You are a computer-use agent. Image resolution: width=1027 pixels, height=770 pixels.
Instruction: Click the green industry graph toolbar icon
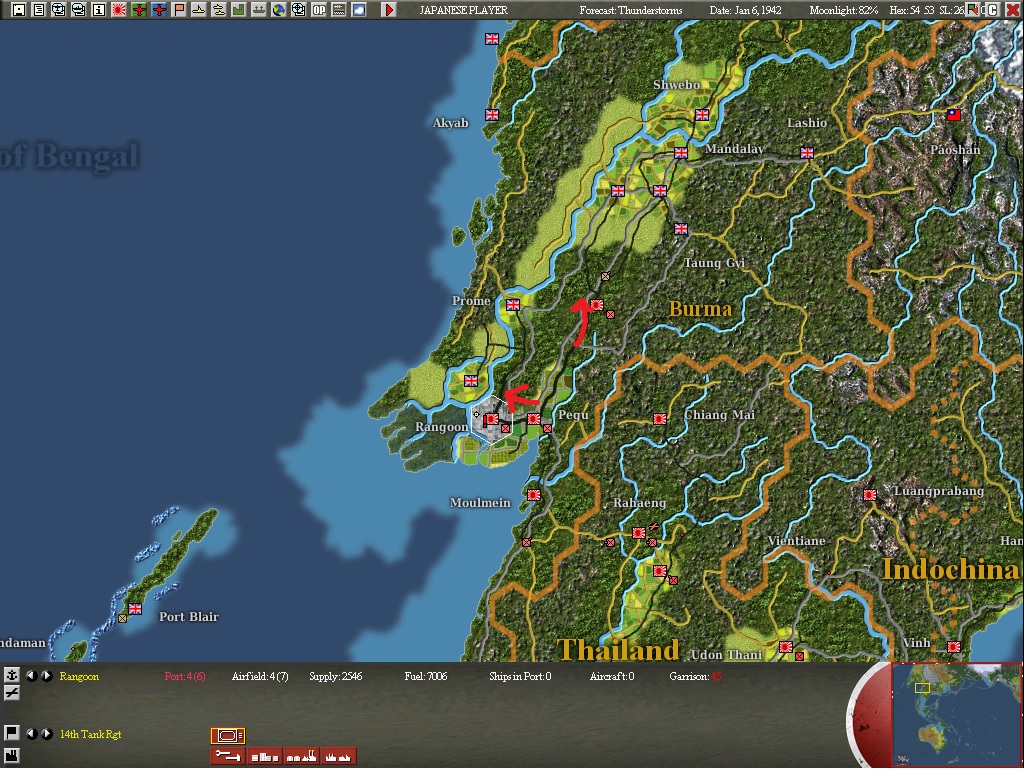coord(238,10)
